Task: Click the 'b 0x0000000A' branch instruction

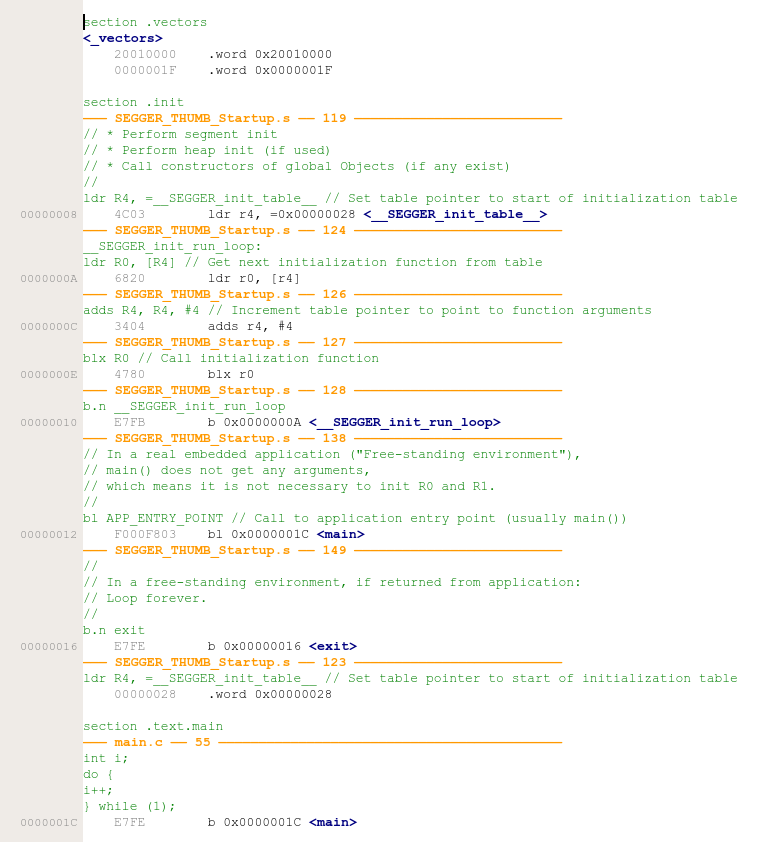Action: tap(254, 423)
